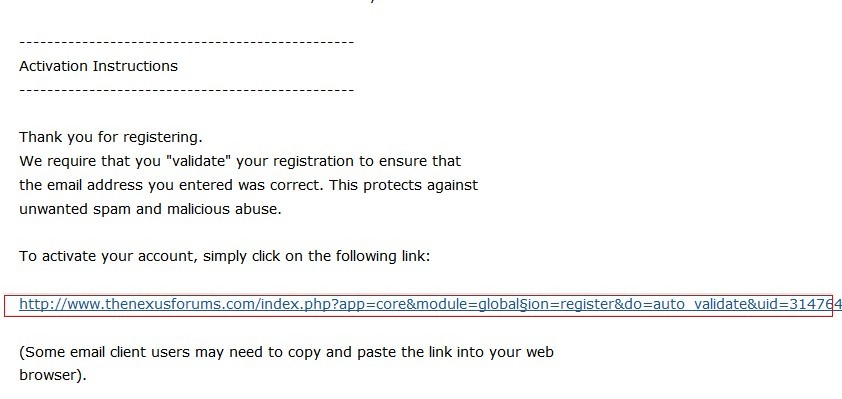Click the "Thank you for registering." sentence
Image resolution: width=842 pixels, height=399 pixels.
(111, 137)
